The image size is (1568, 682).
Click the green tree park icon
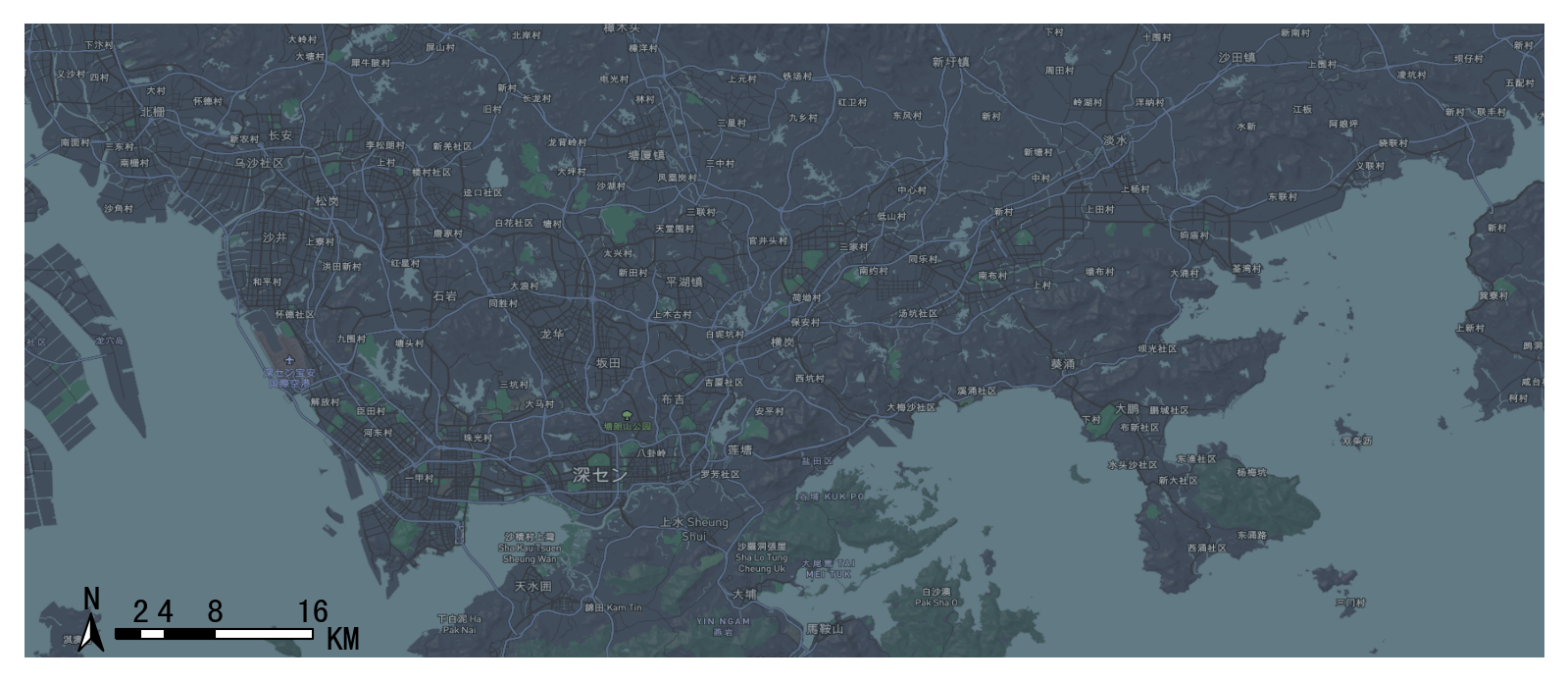tap(628, 415)
